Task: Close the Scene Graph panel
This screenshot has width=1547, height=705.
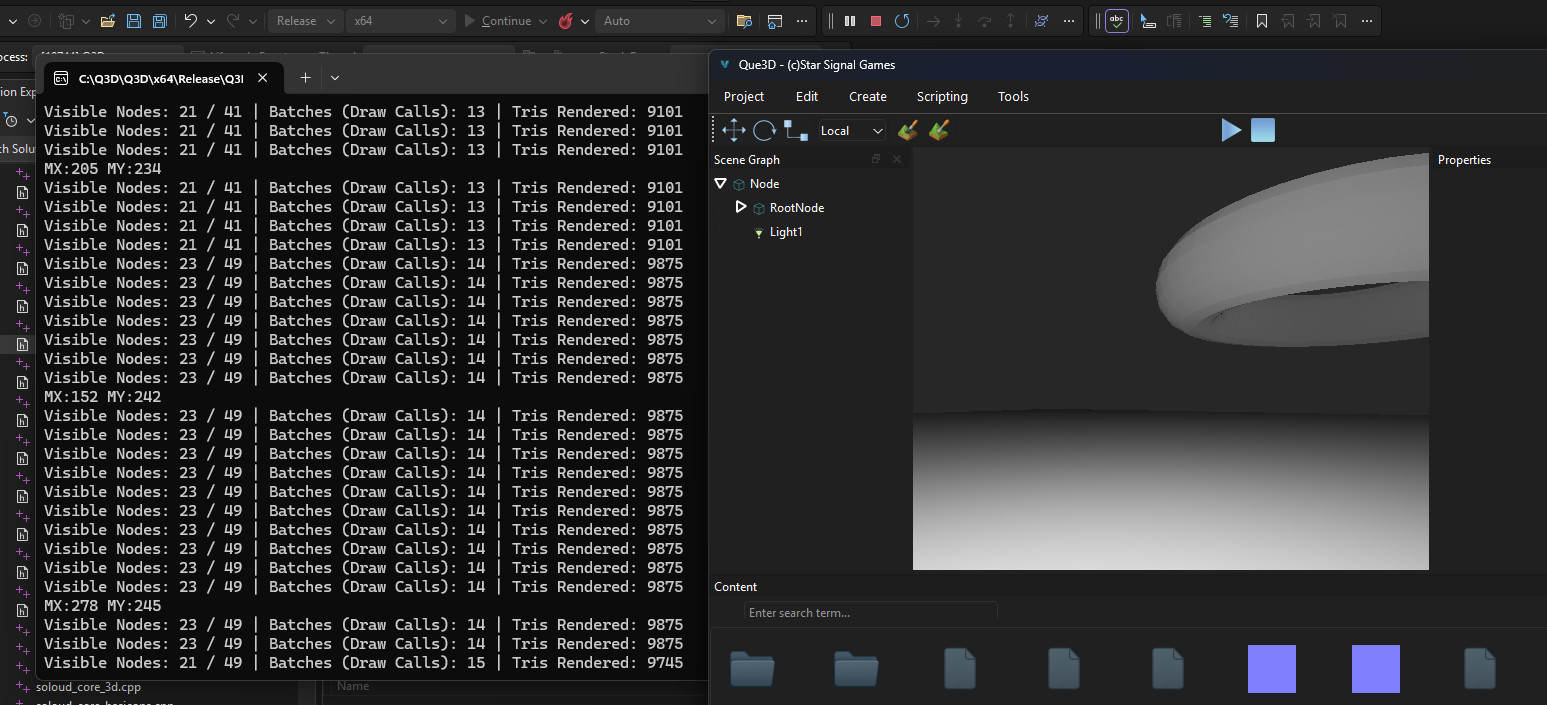Action: [x=897, y=159]
